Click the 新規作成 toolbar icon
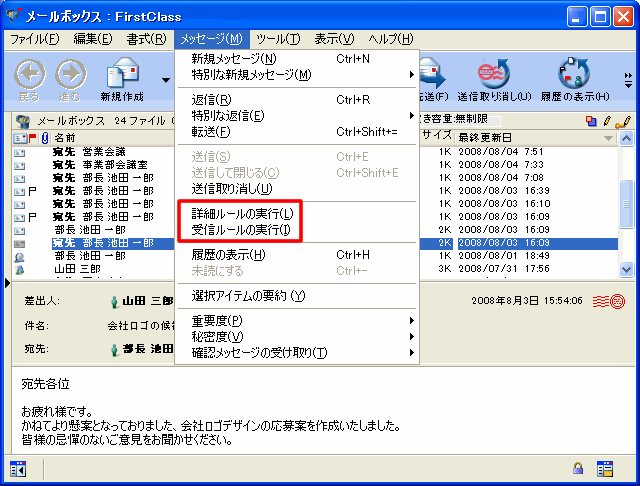This screenshot has height=486, width=640. [122, 75]
